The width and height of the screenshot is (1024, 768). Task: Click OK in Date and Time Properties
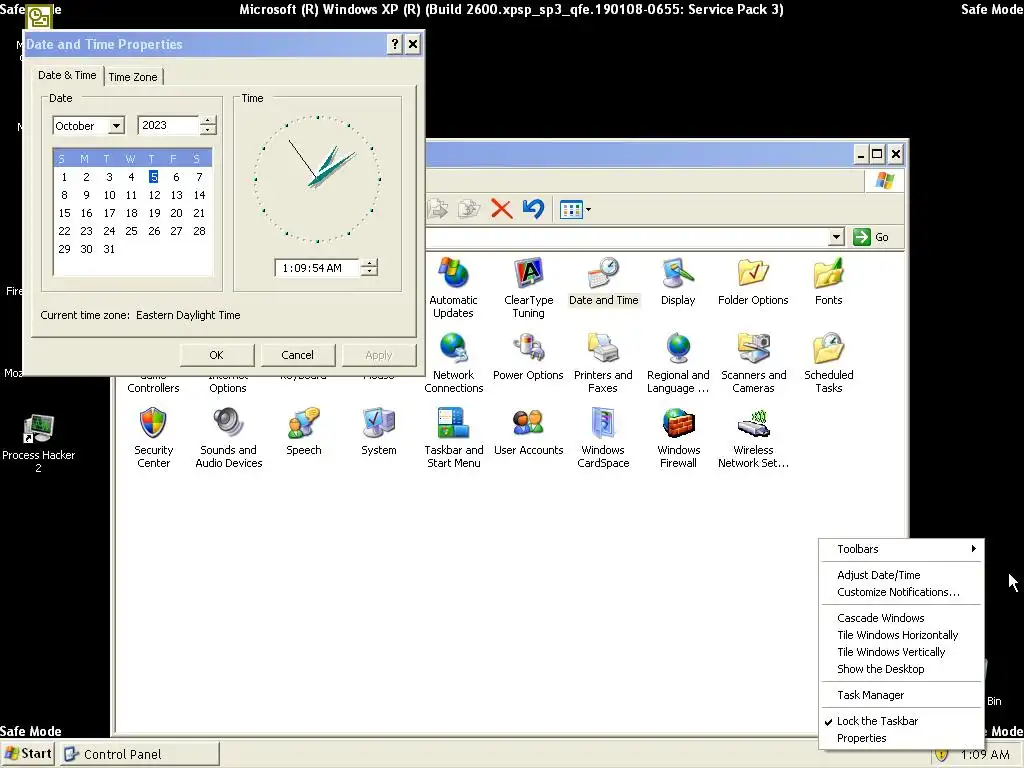pos(216,355)
